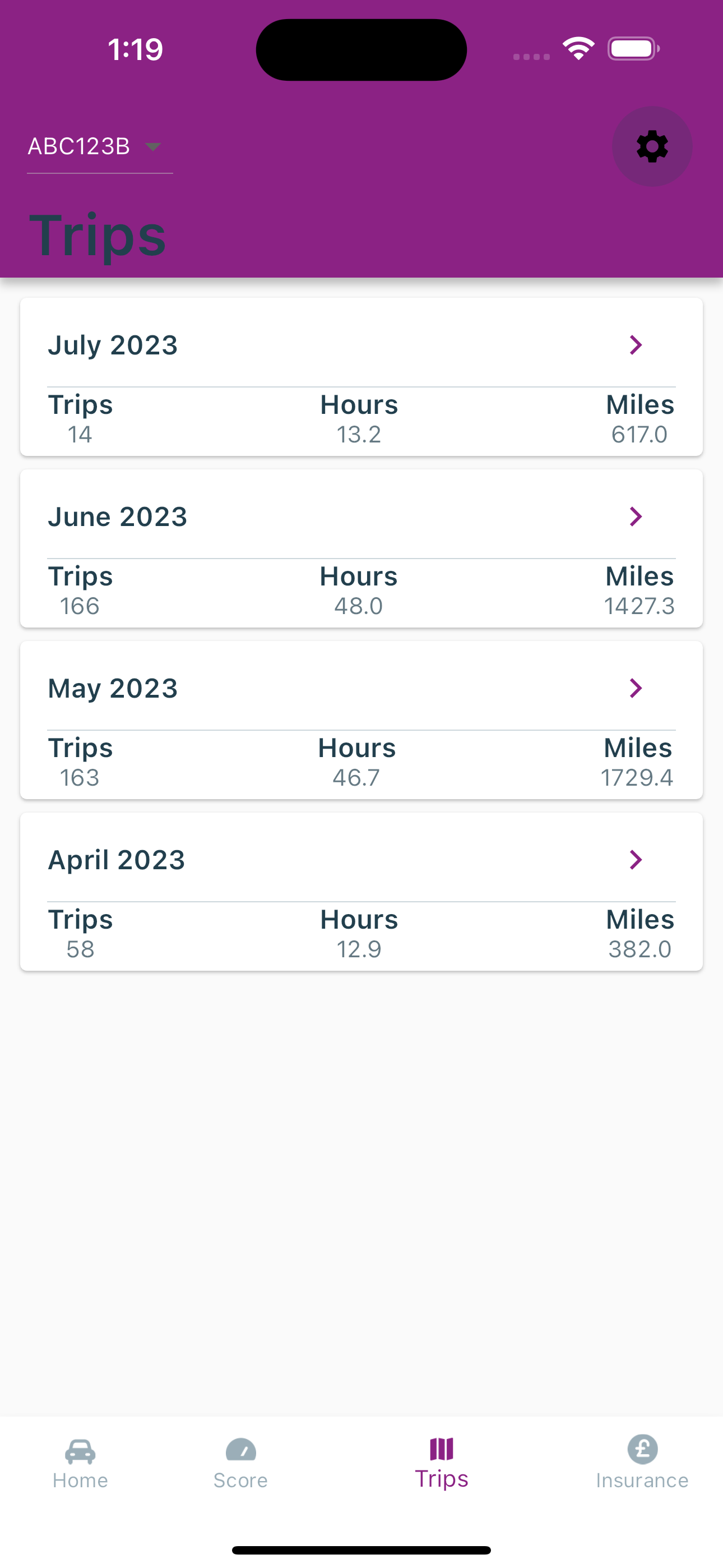
Task: Open the ABC123B vehicle dropdown
Action: (x=100, y=147)
